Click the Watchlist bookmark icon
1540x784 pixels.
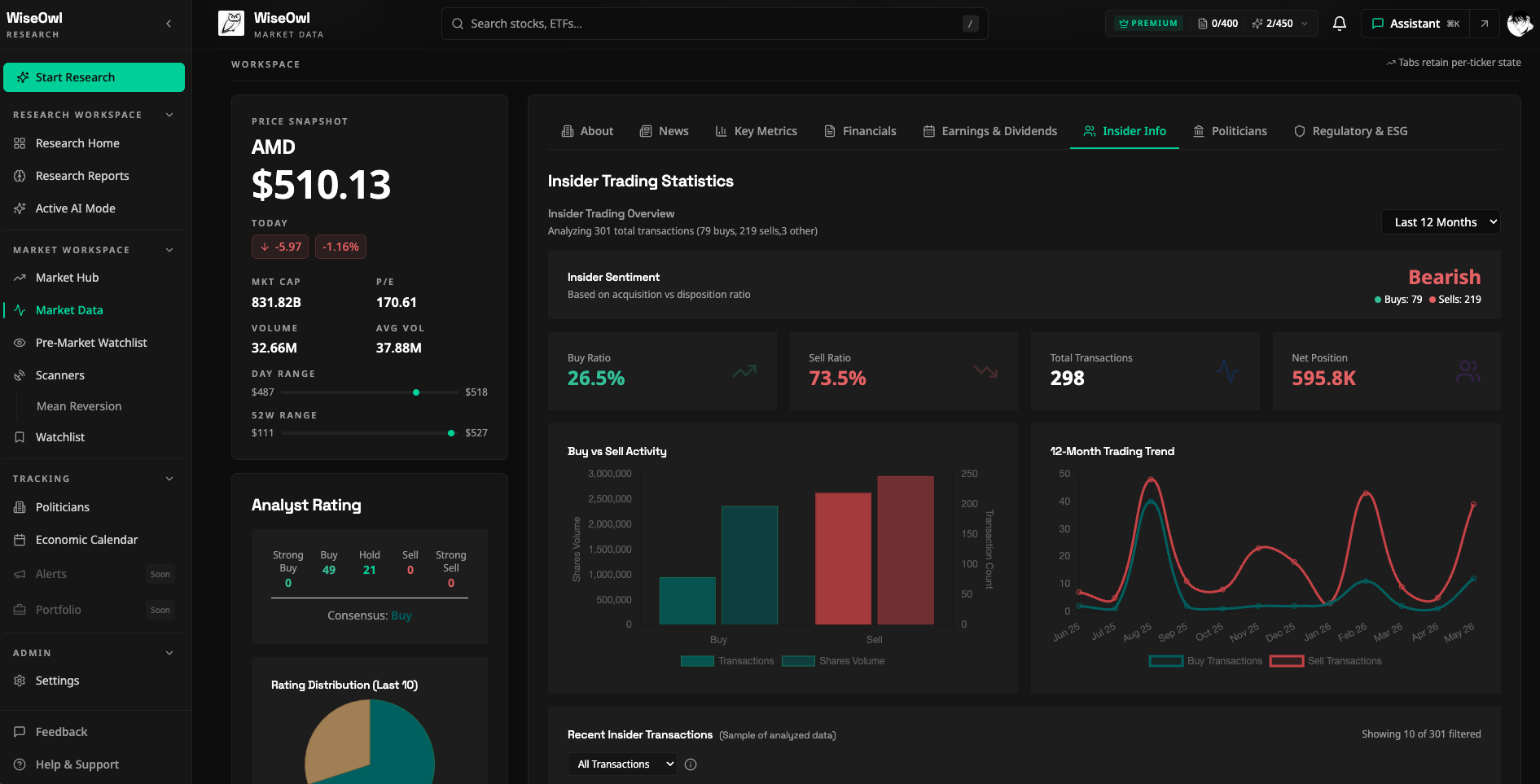[x=20, y=437]
